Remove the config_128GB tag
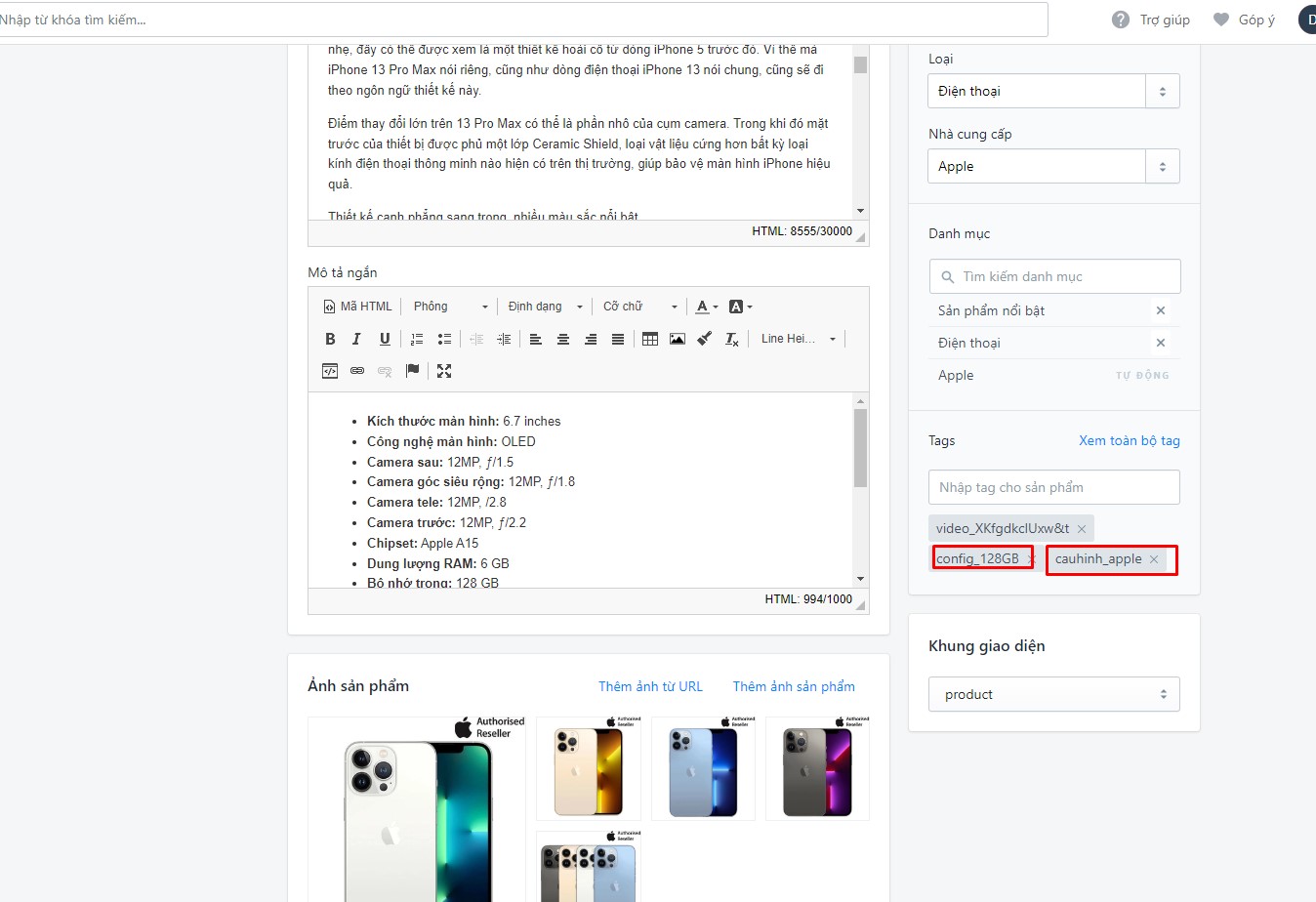Screen dimensions: 1316x902 coord(1031,559)
